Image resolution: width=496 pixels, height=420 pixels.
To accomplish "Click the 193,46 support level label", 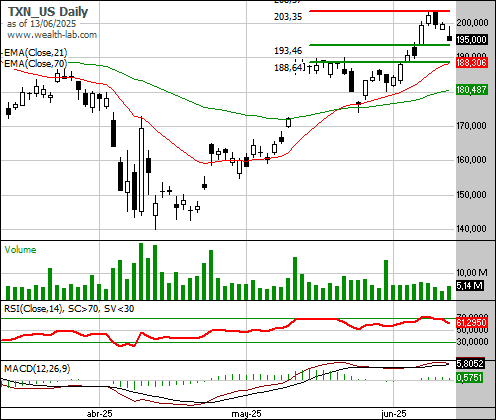I will 288,51.
